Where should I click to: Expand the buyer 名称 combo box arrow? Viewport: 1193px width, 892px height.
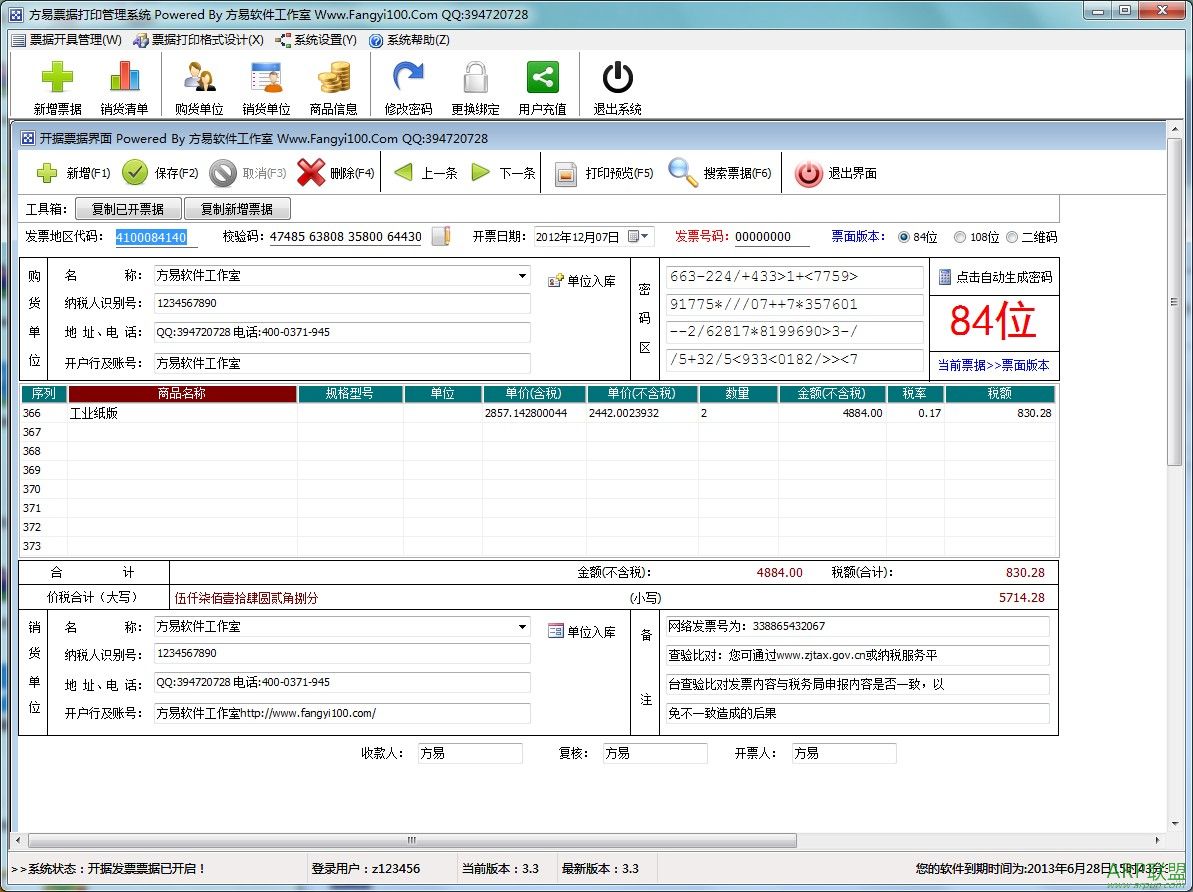click(x=522, y=276)
